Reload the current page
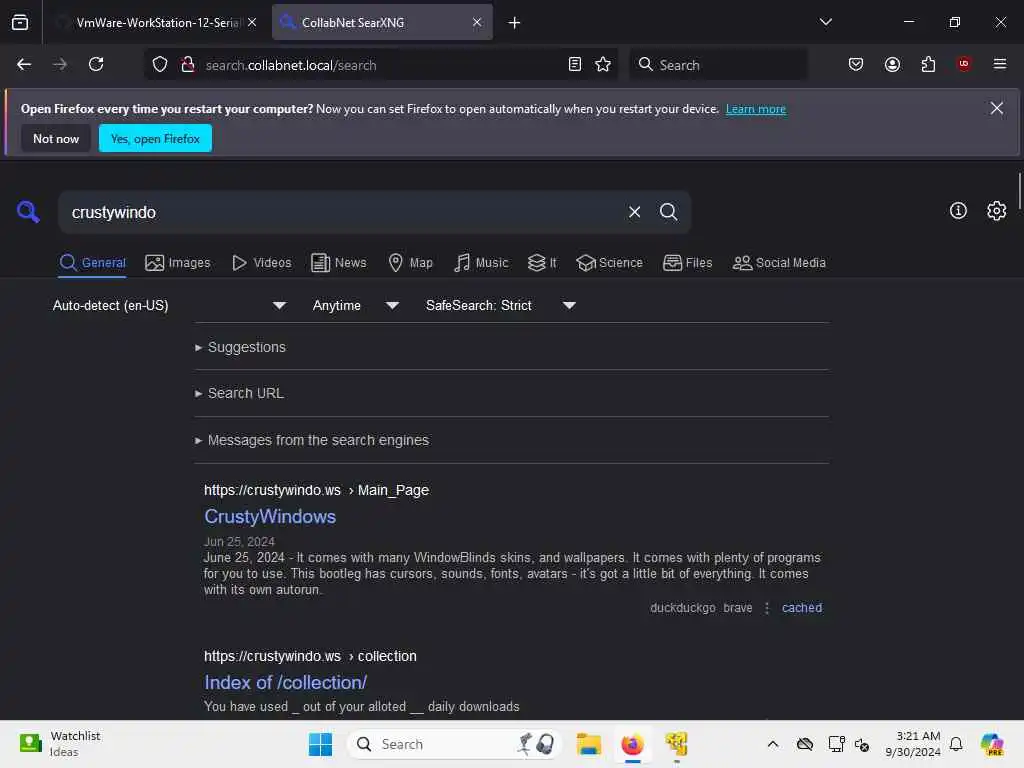Viewport: 1024px width, 768px height. point(96,64)
